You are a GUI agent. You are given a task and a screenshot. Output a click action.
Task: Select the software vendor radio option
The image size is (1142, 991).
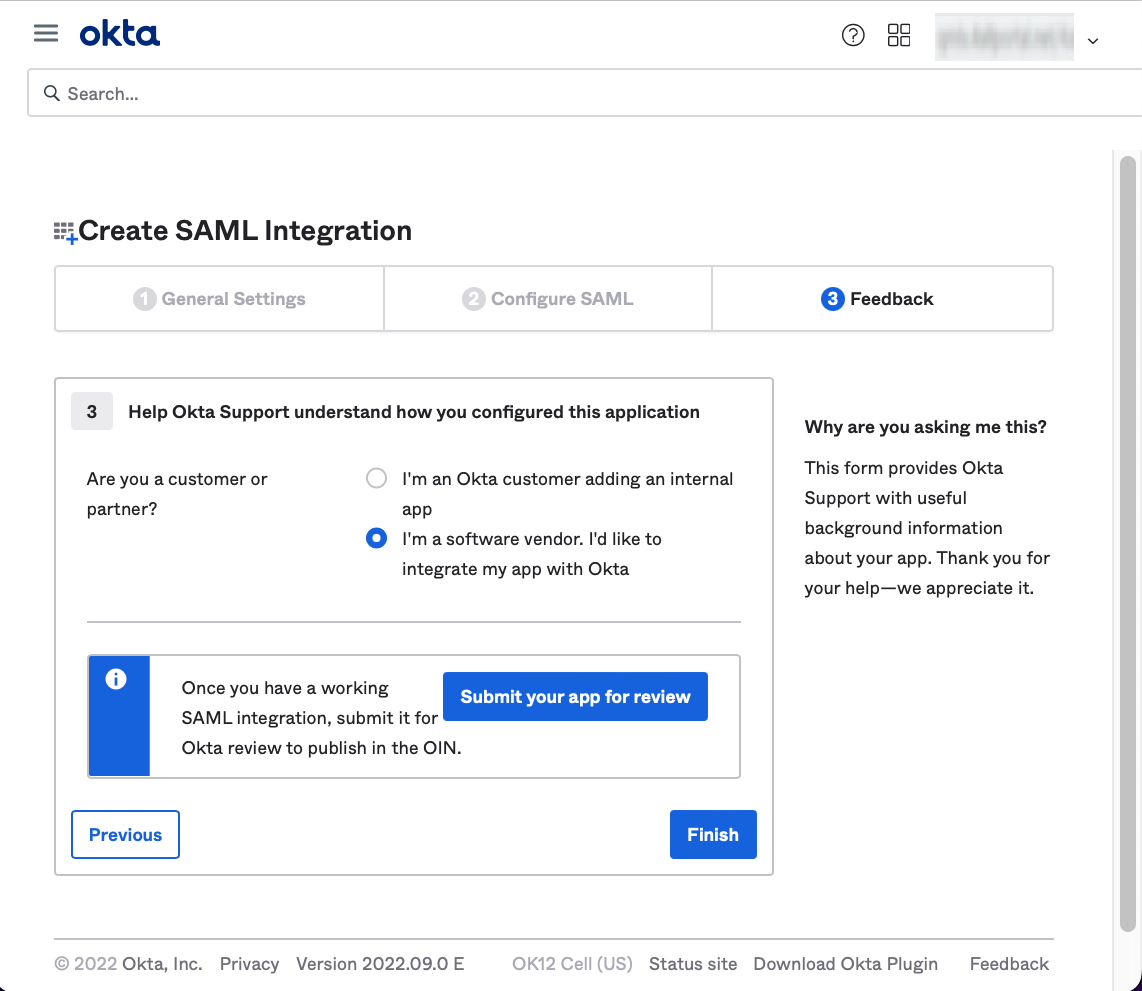tap(377, 538)
